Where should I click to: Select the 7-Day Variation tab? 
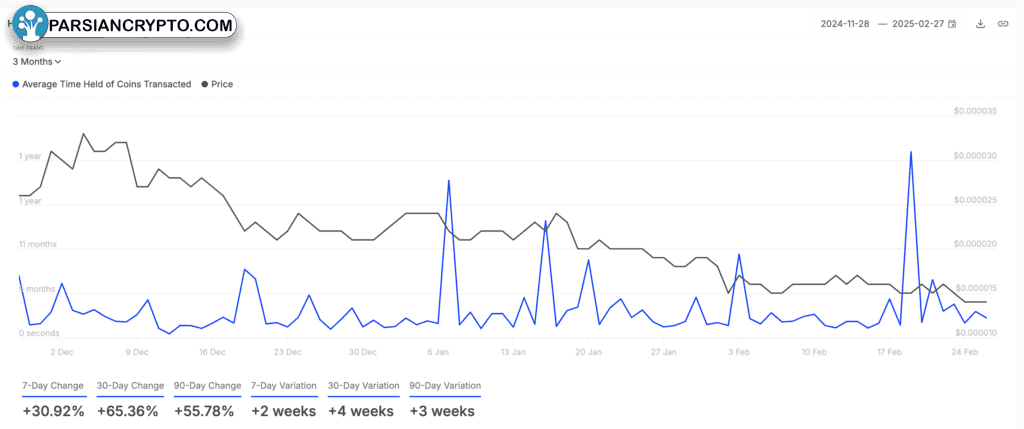284,386
